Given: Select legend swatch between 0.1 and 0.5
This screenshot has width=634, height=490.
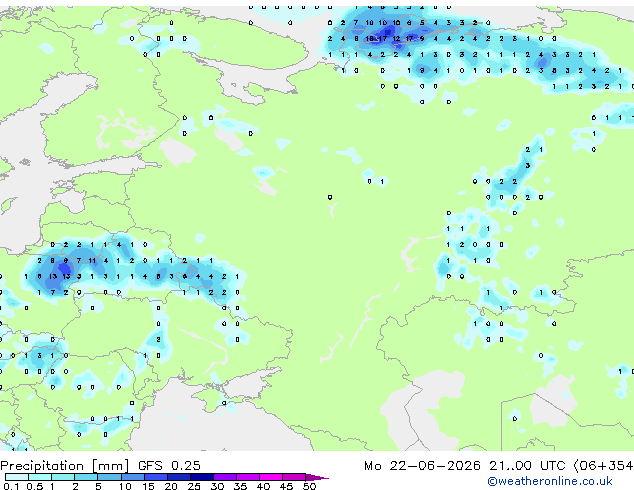Looking at the screenshot, I should click(x=17, y=477).
